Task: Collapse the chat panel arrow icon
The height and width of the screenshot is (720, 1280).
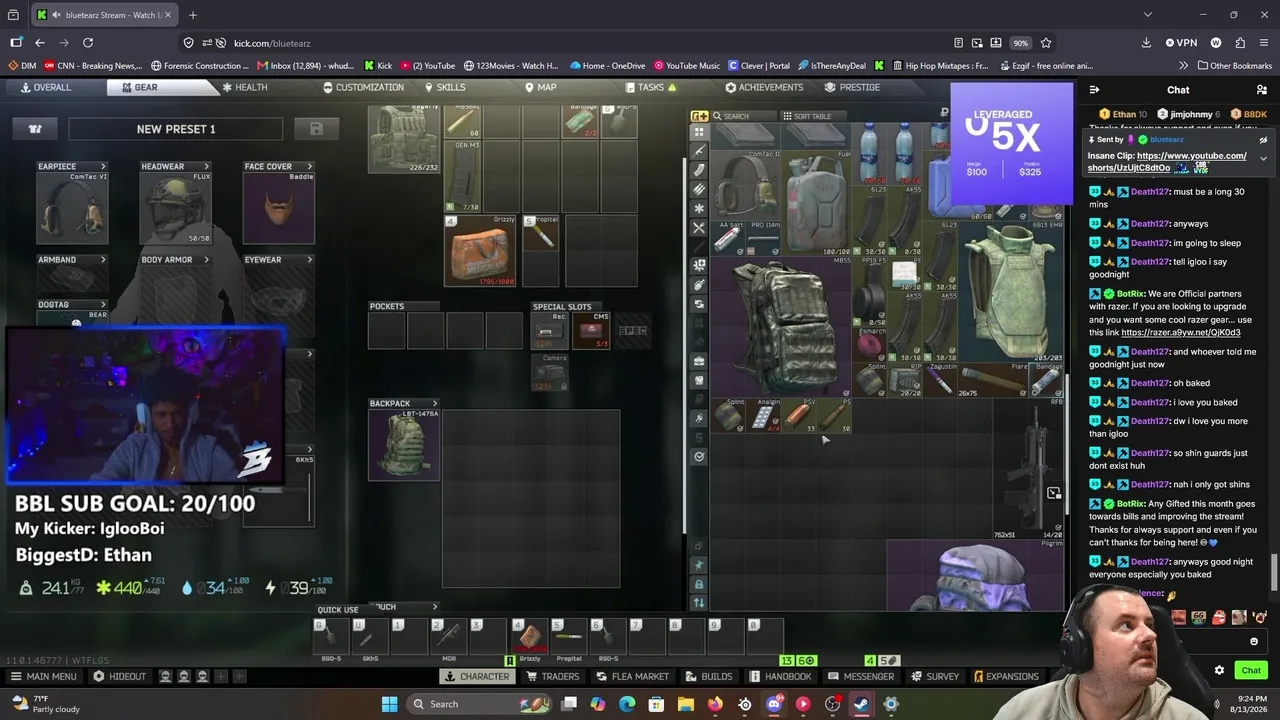Action: pos(1094,90)
